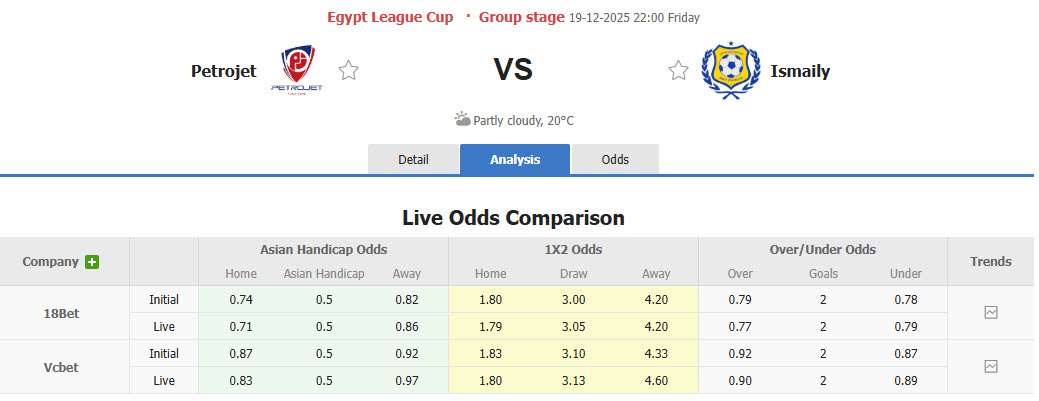Click 18Bet live draw odds 3.05
Viewport: 1039px width, 401px height.
click(x=573, y=326)
